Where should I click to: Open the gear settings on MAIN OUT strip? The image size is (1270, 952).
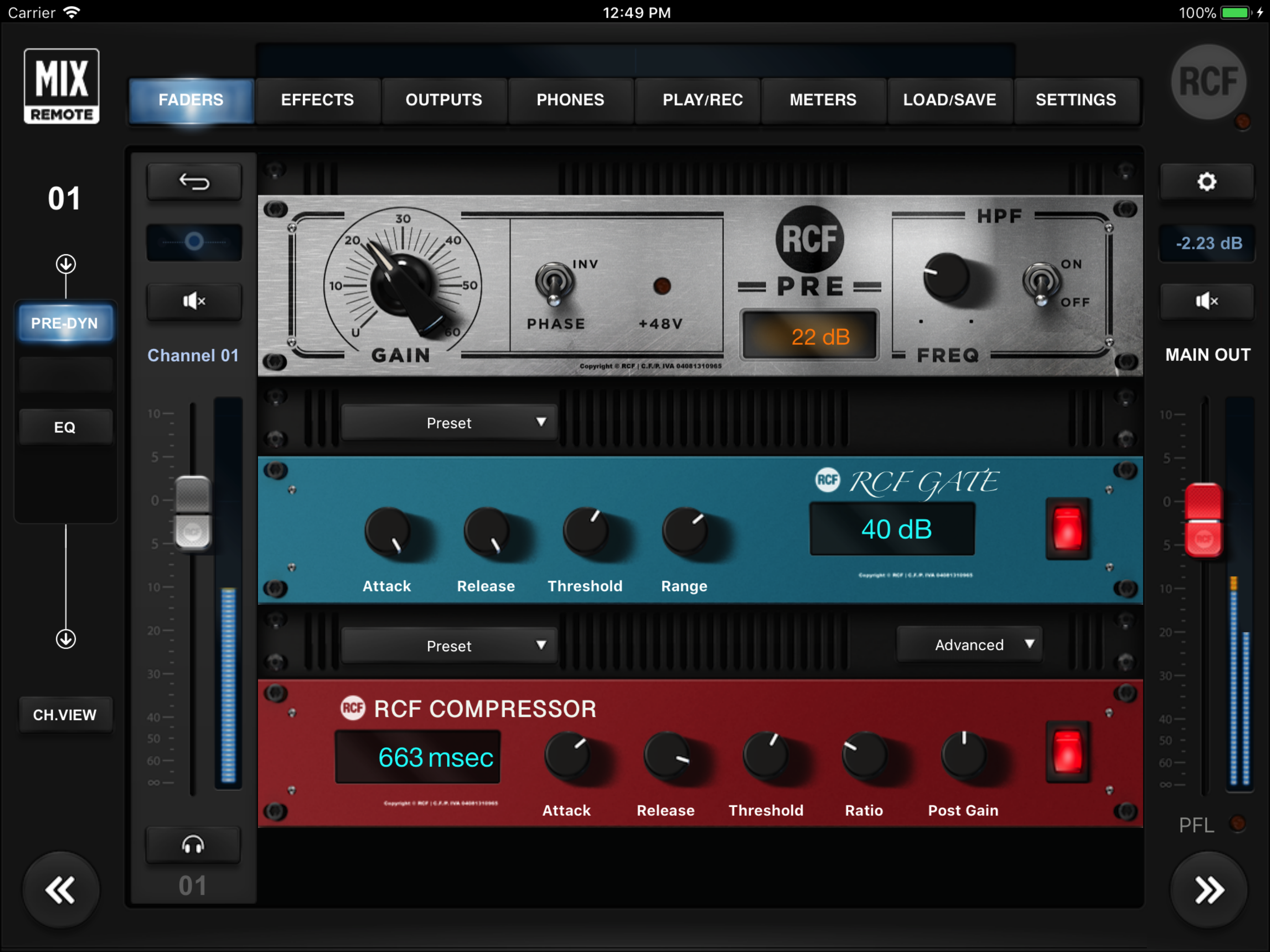click(1206, 182)
